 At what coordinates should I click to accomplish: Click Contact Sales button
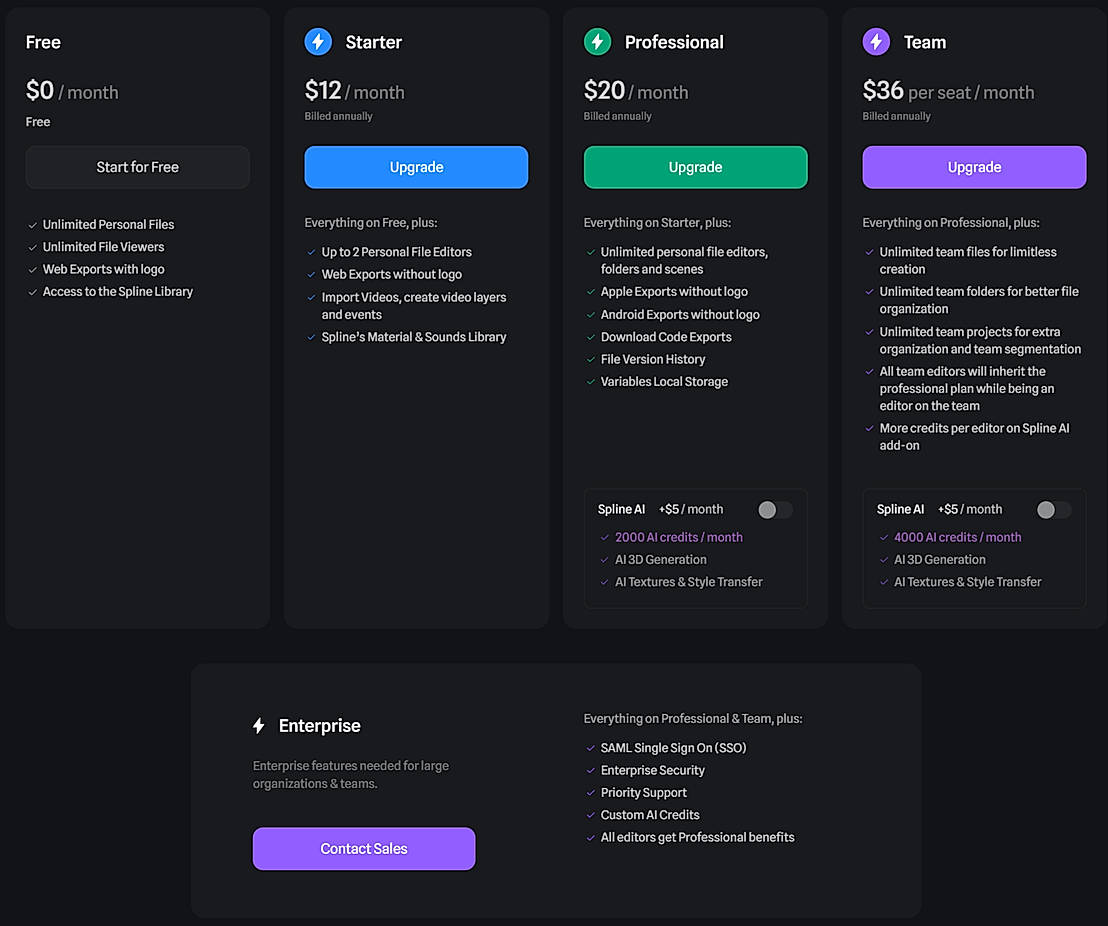click(364, 849)
